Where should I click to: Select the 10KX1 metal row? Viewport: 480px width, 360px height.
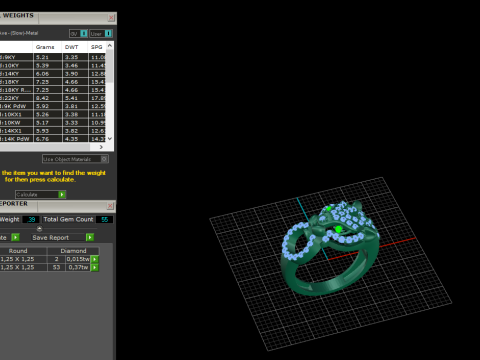(x=53, y=114)
